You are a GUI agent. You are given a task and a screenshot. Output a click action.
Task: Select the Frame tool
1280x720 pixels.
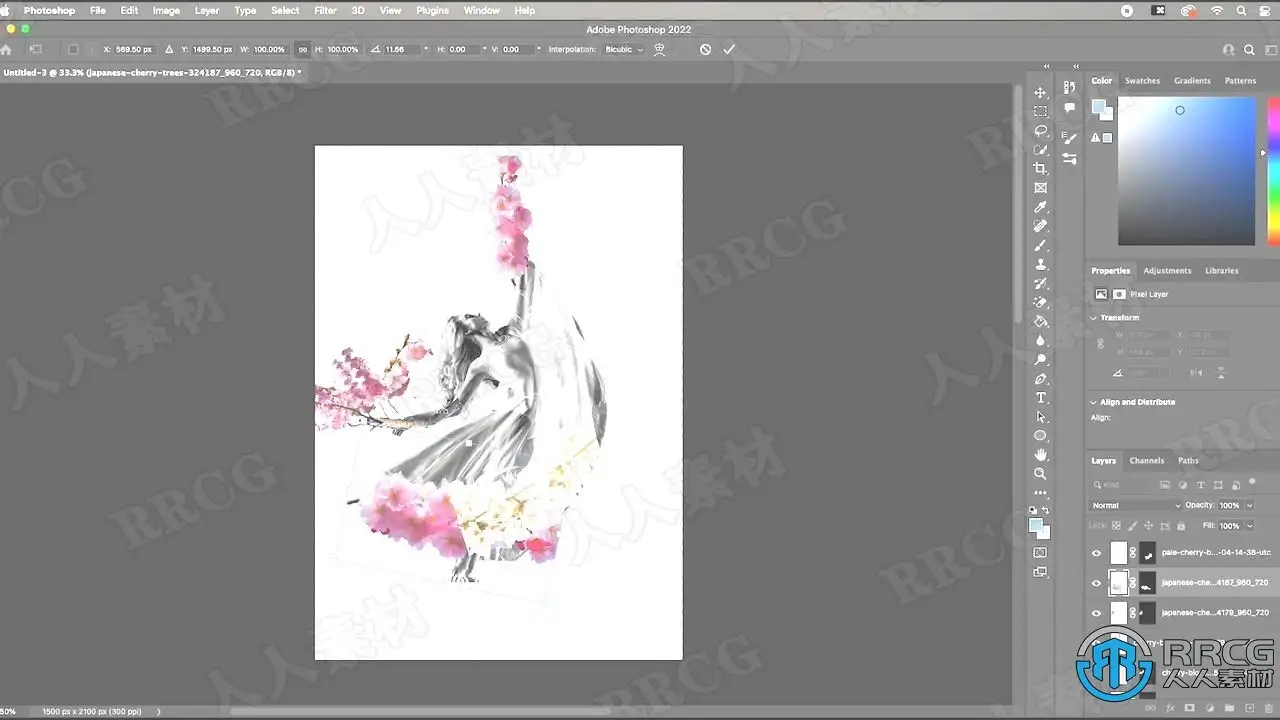pos(1041,188)
